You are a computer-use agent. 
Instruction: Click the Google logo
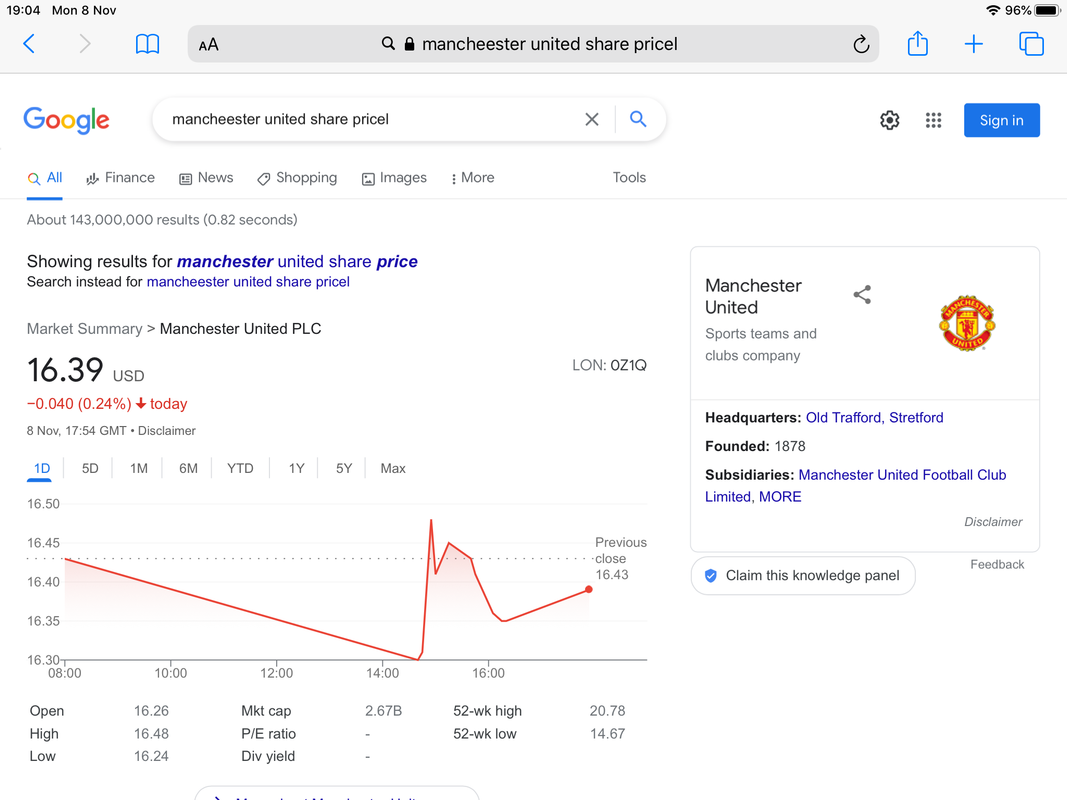[x=66, y=120]
